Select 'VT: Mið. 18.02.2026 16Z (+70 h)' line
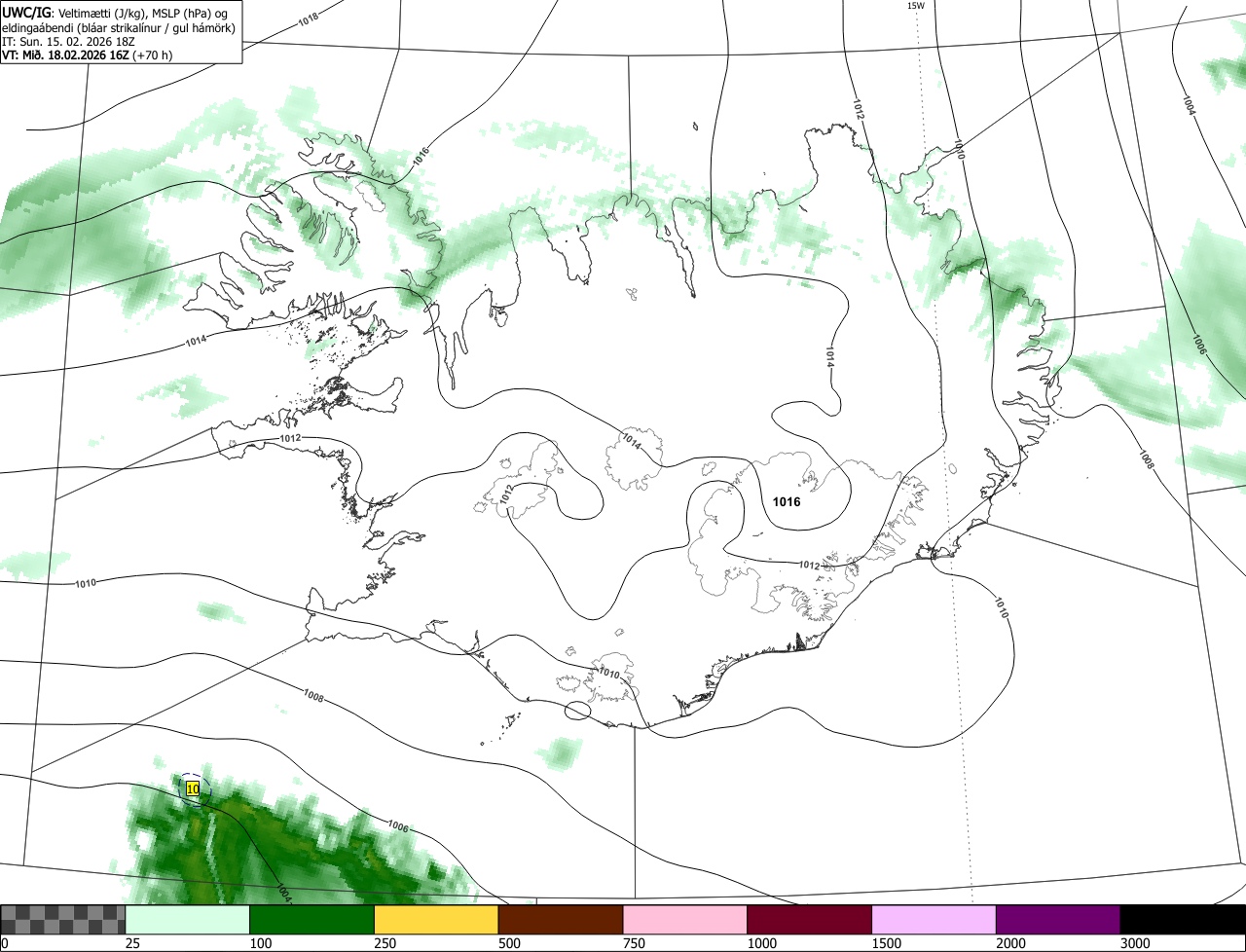 point(87,55)
